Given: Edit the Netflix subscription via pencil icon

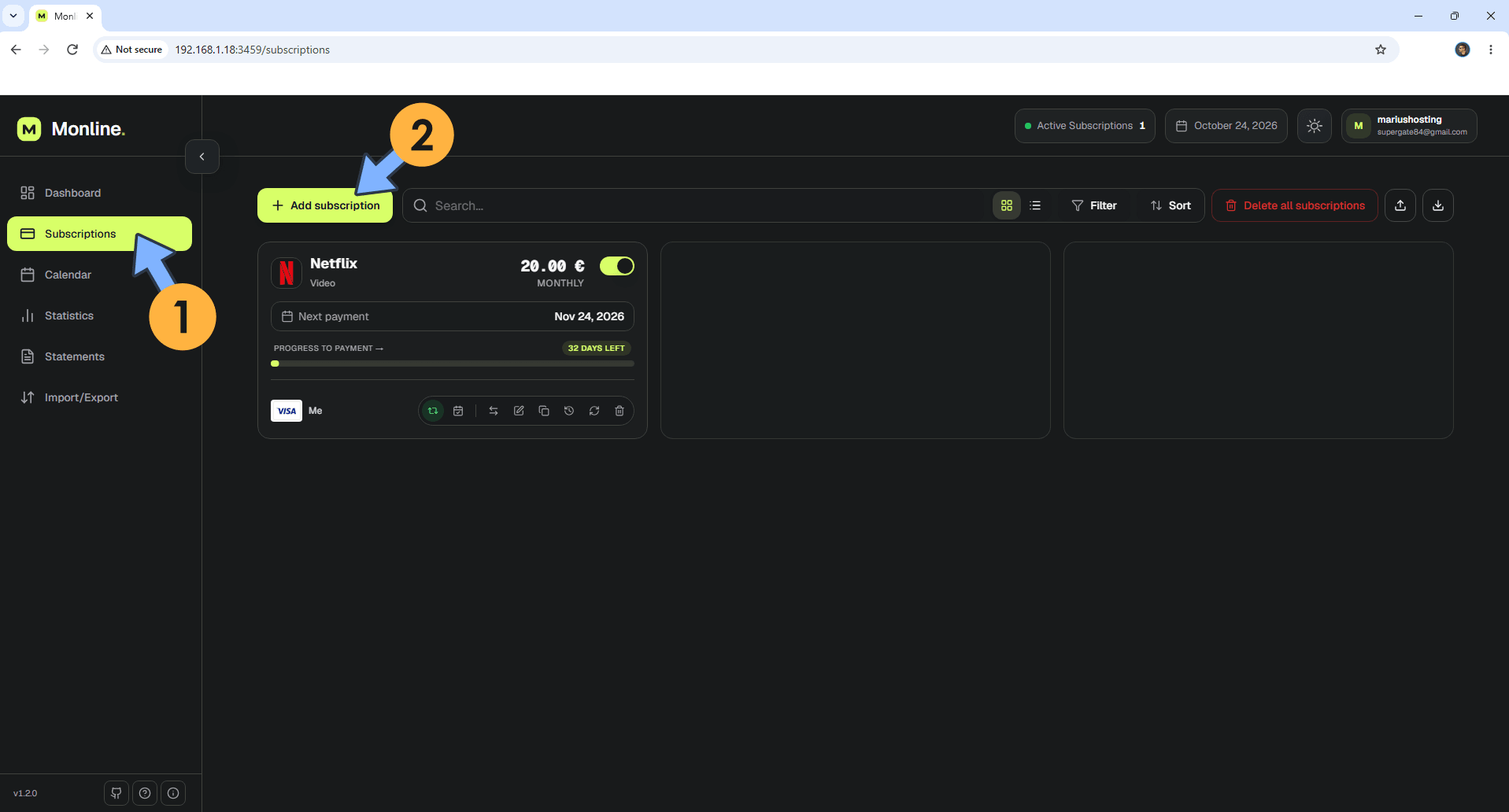Looking at the screenshot, I should (x=519, y=411).
